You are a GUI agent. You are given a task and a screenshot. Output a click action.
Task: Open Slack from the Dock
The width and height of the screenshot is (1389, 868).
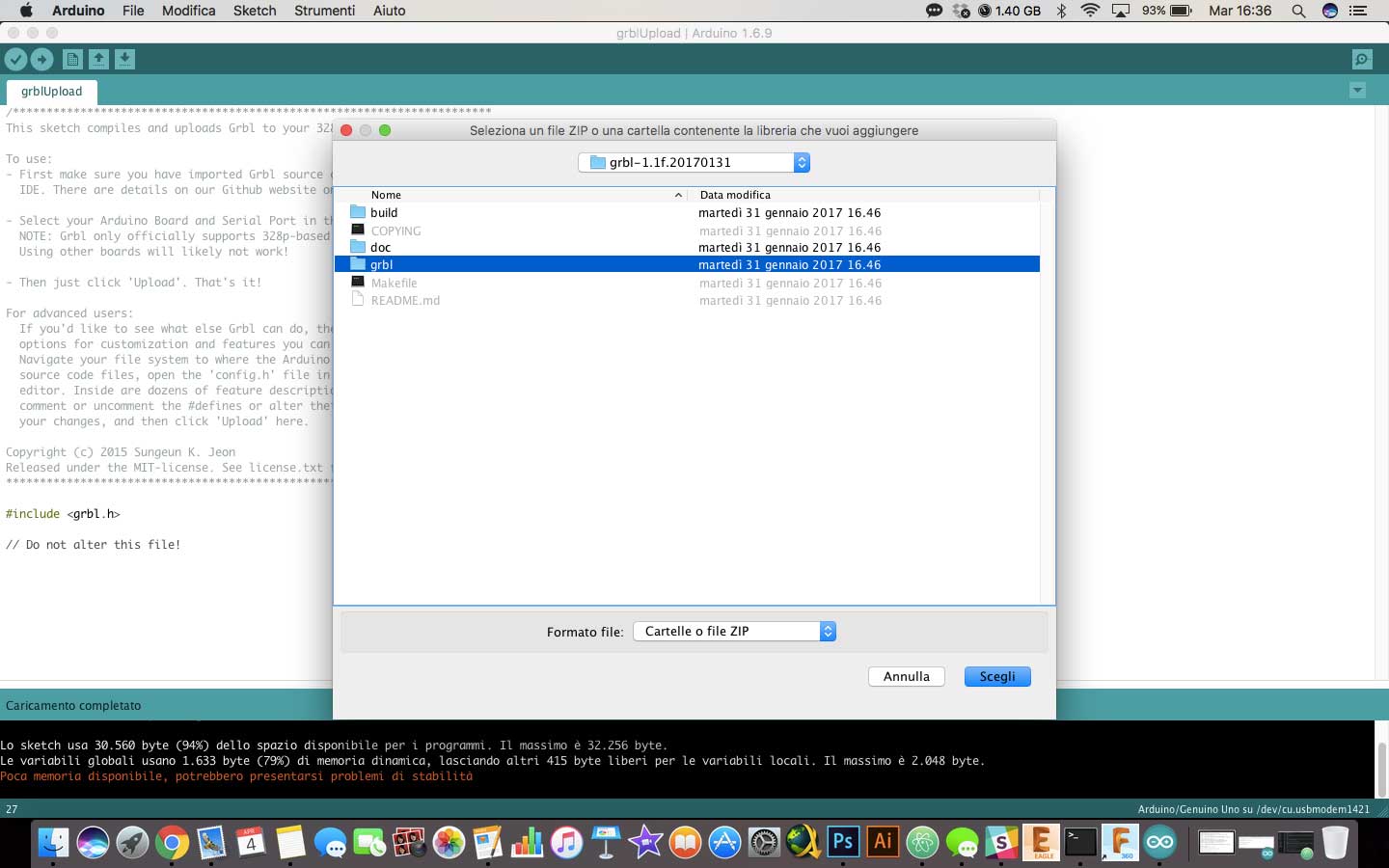(1001, 843)
